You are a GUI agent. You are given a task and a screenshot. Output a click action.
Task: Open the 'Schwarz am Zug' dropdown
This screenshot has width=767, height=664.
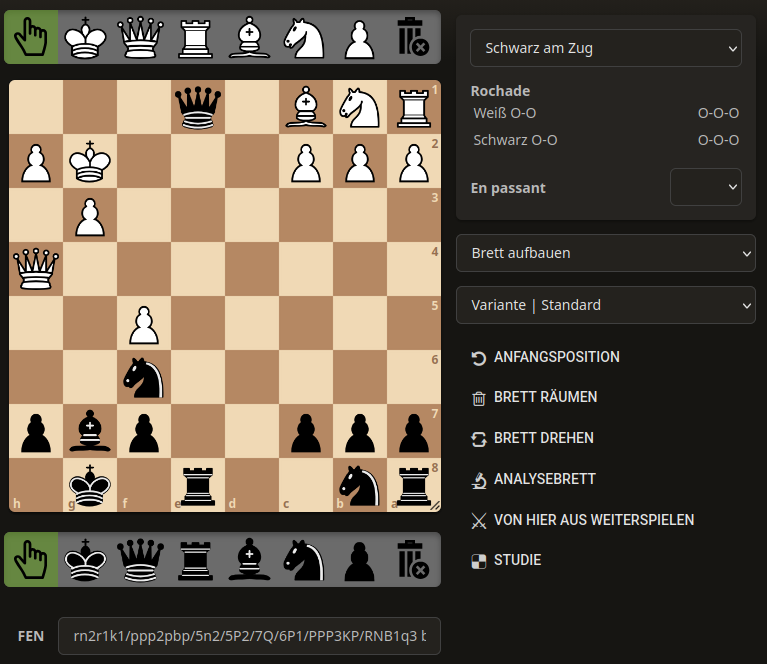click(x=606, y=47)
